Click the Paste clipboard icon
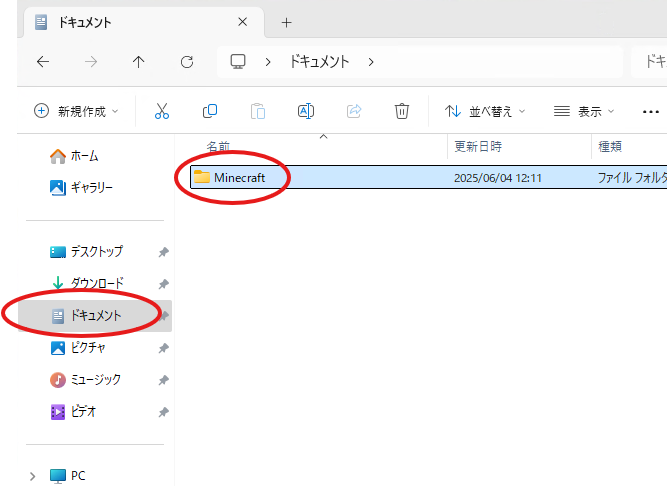This screenshot has width=667, height=486. click(258, 111)
